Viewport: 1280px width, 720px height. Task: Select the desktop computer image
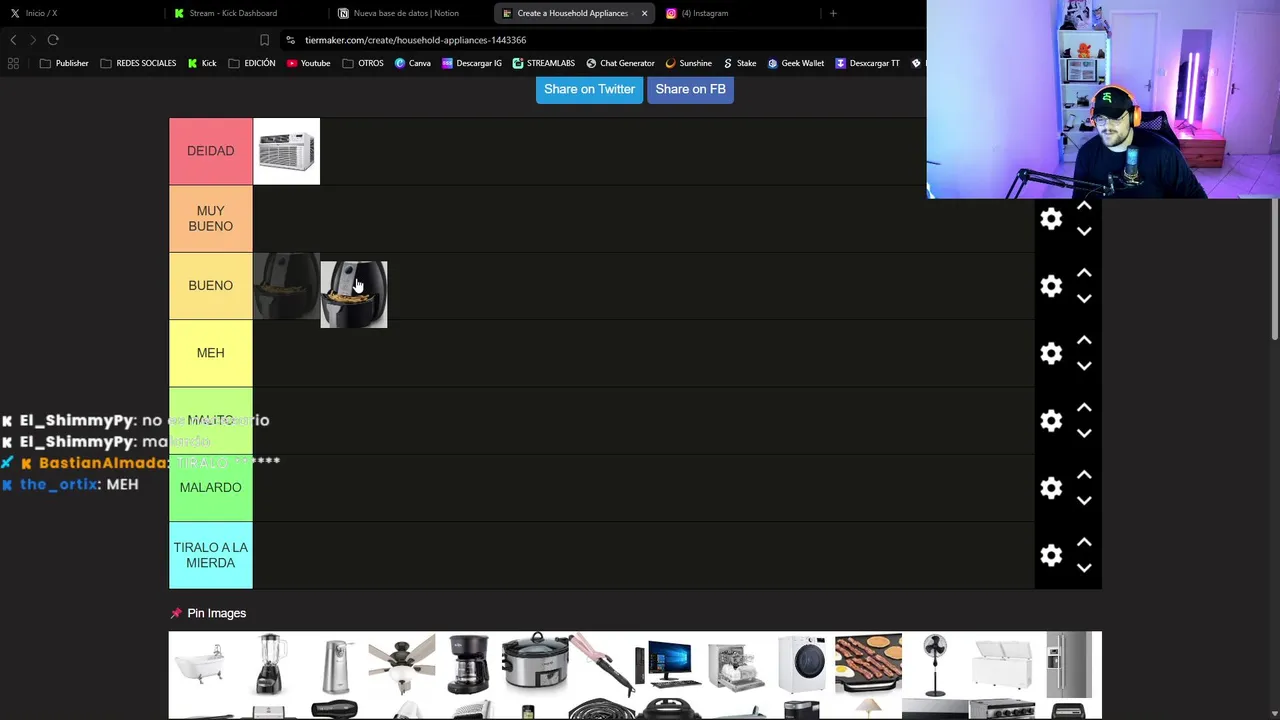point(668,663)
